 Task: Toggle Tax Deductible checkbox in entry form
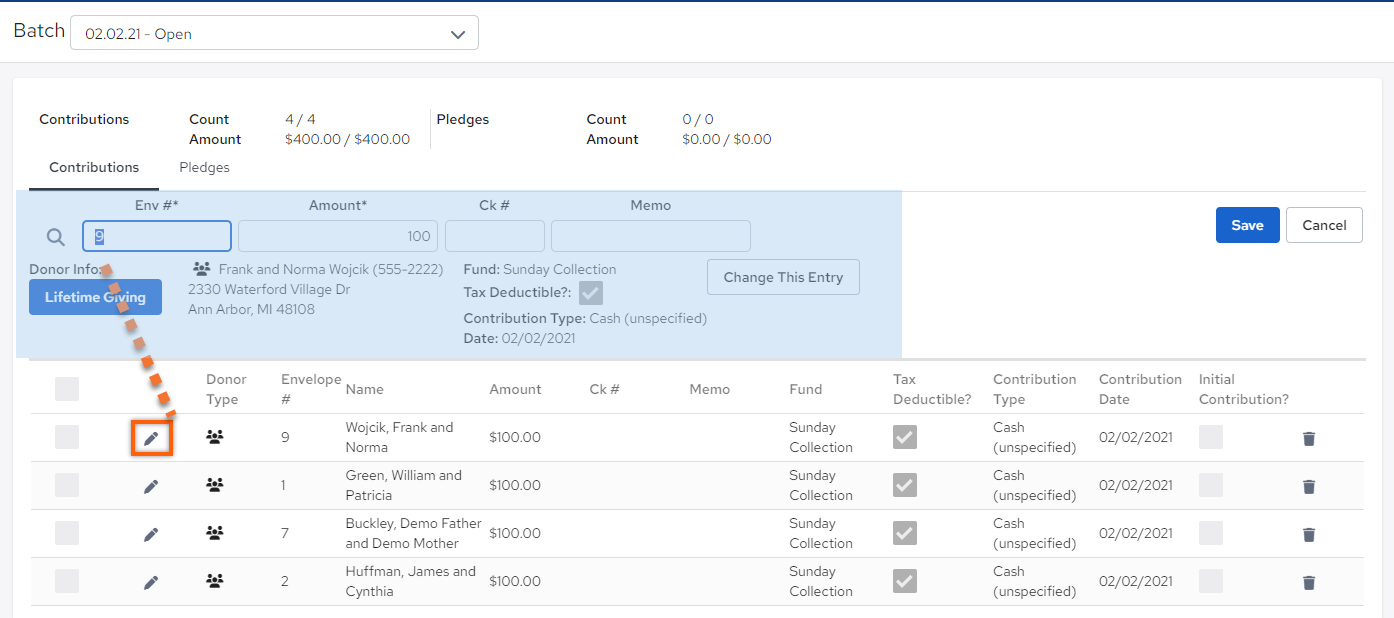591,293
